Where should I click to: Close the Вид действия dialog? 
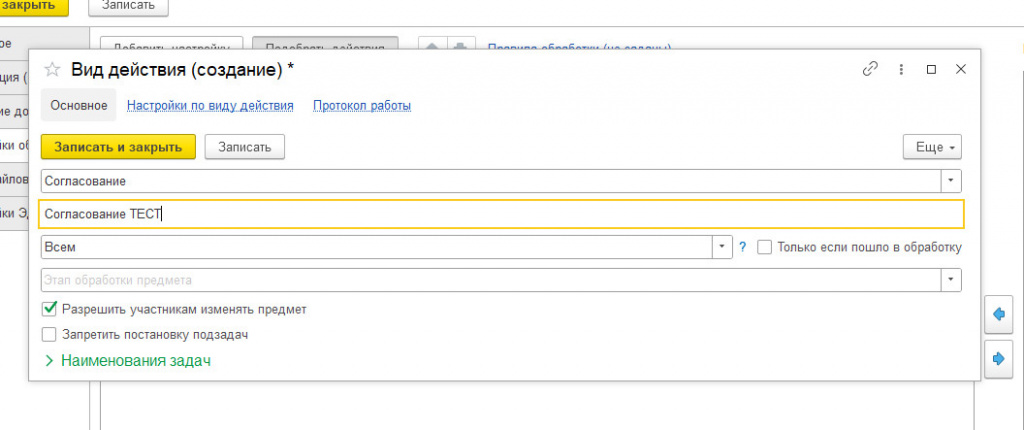[x=961, y=69]
